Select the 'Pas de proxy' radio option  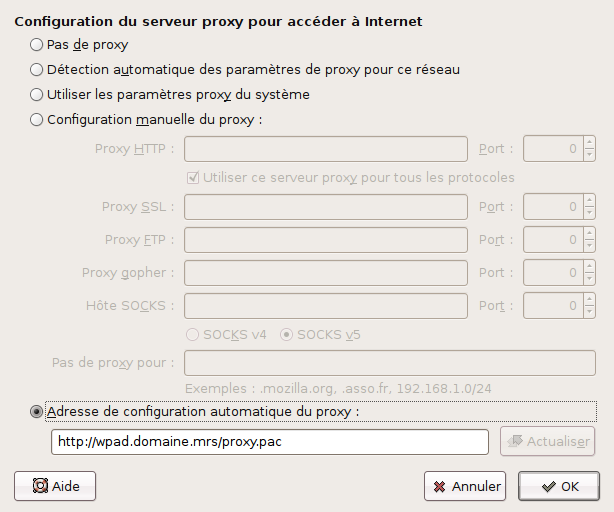37,44
